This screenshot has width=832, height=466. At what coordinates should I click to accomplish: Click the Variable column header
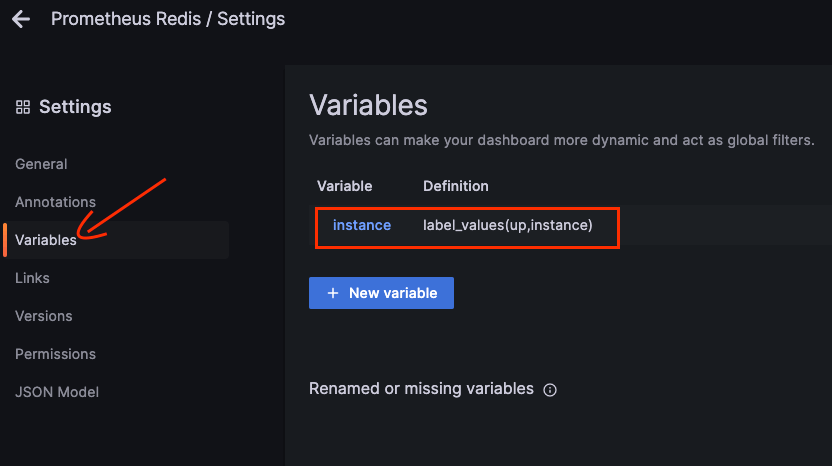tap(344, 186)
